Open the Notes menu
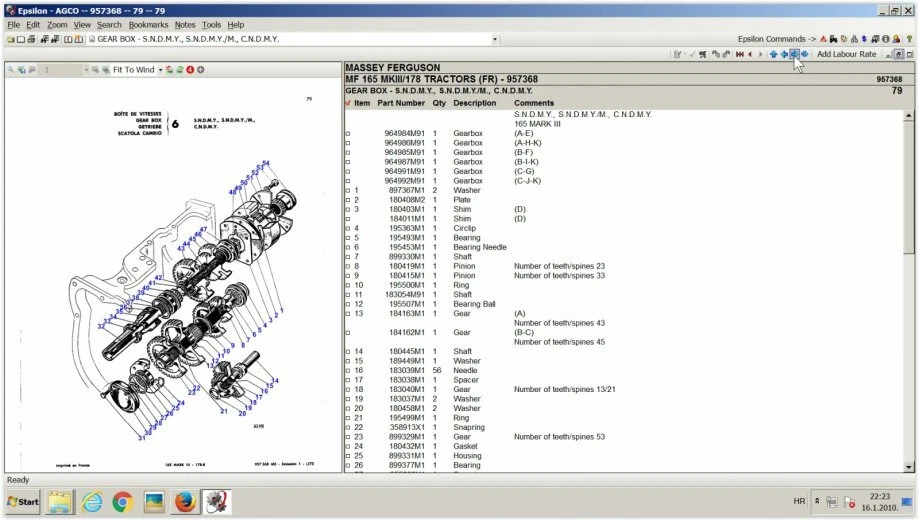919x520 pixels. [185, 25]
